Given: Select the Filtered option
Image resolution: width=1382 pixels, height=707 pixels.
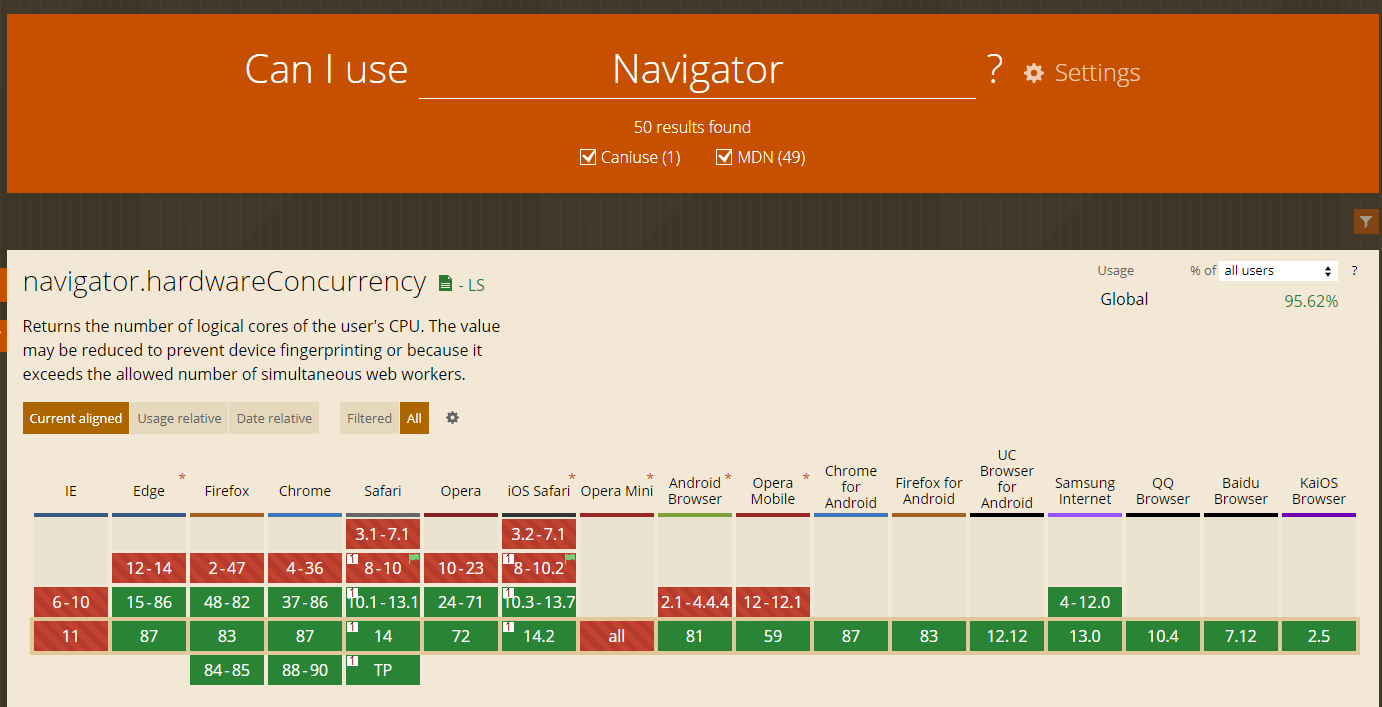Looking at the screenshot, I should click(x=370, y=418).
